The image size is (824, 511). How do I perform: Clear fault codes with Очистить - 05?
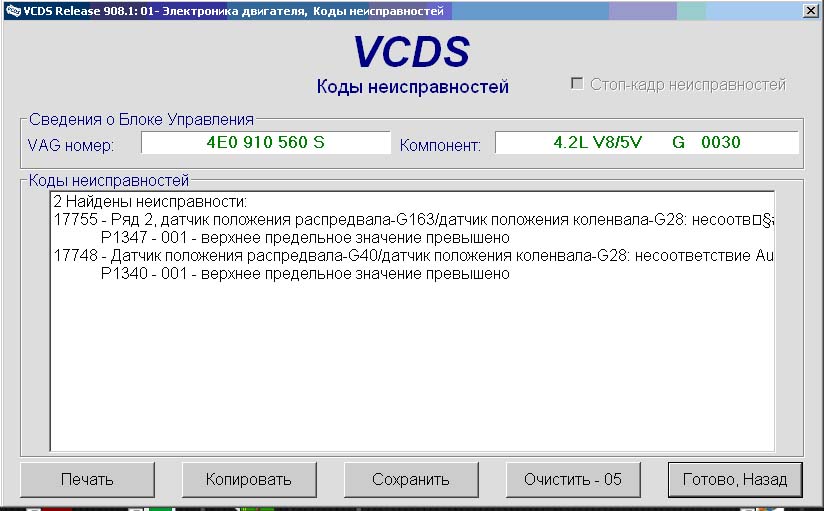[x=572, y=479]
